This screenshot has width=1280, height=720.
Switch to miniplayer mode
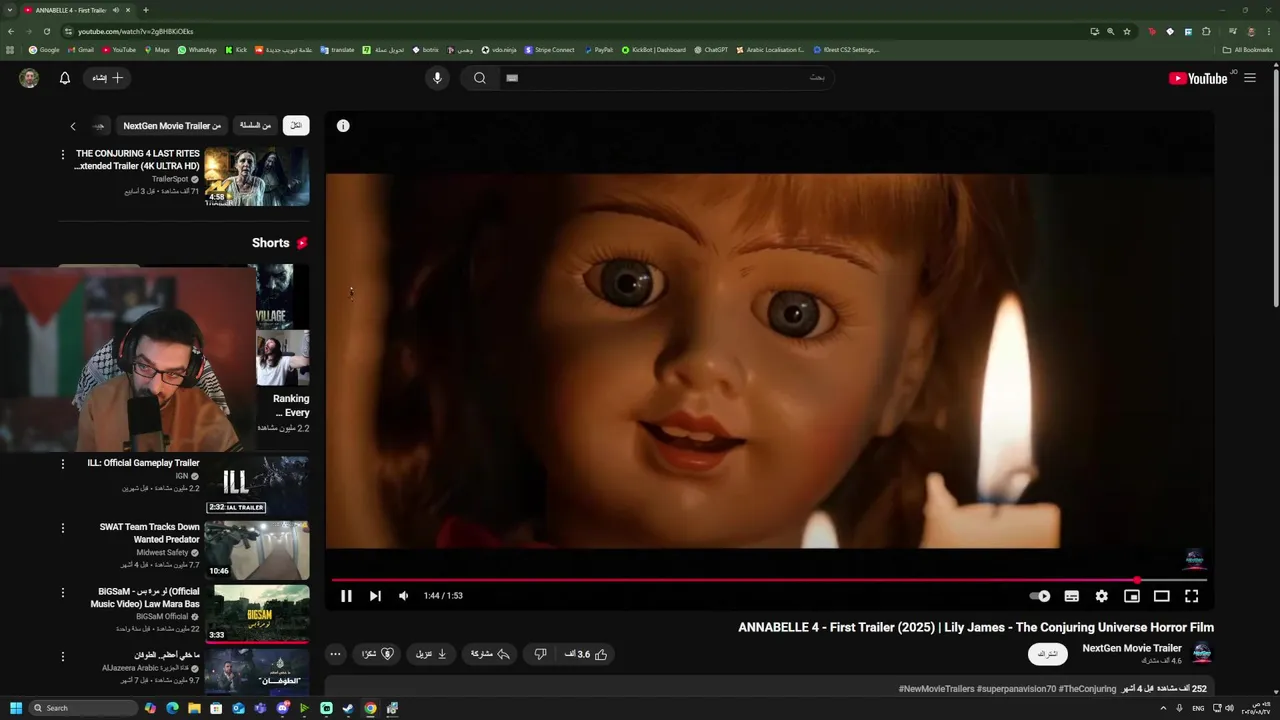[x=1132, y=596]
